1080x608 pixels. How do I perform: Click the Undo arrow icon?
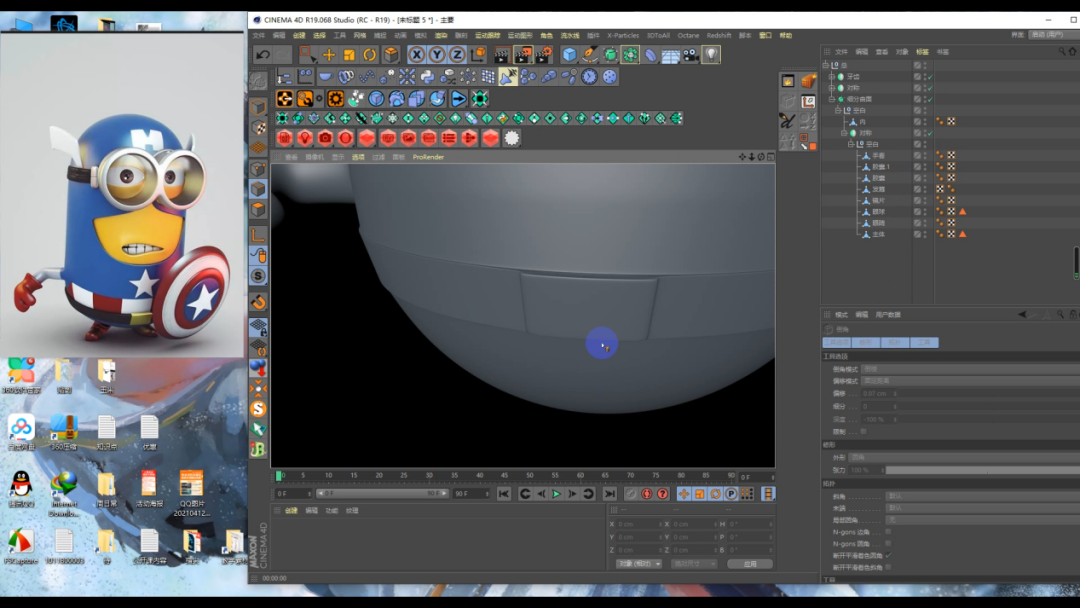[262, 54]
